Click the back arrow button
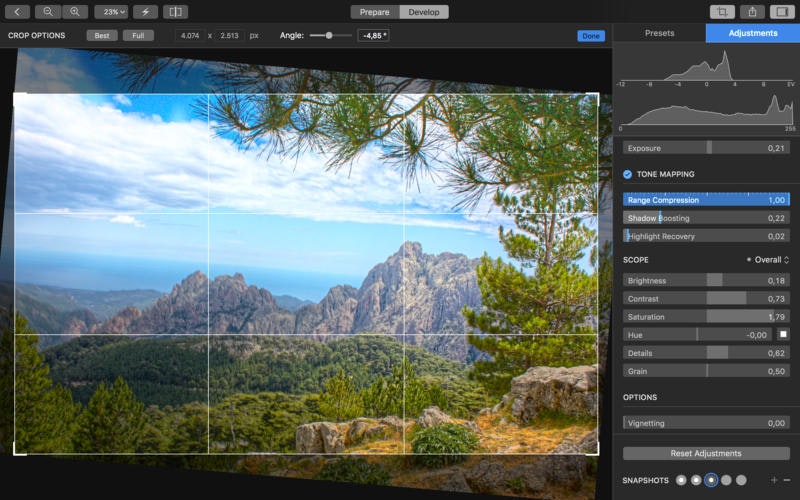Screen dimensions: 800x500 coord(17,12)
